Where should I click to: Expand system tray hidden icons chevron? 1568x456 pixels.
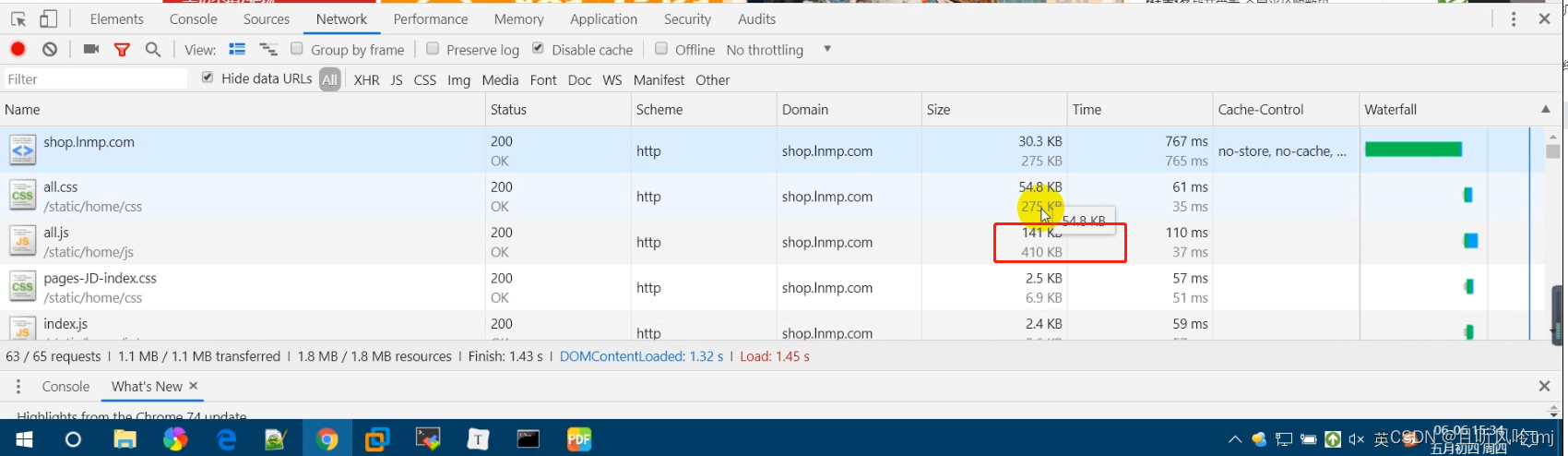click(x=1234, y=439)
